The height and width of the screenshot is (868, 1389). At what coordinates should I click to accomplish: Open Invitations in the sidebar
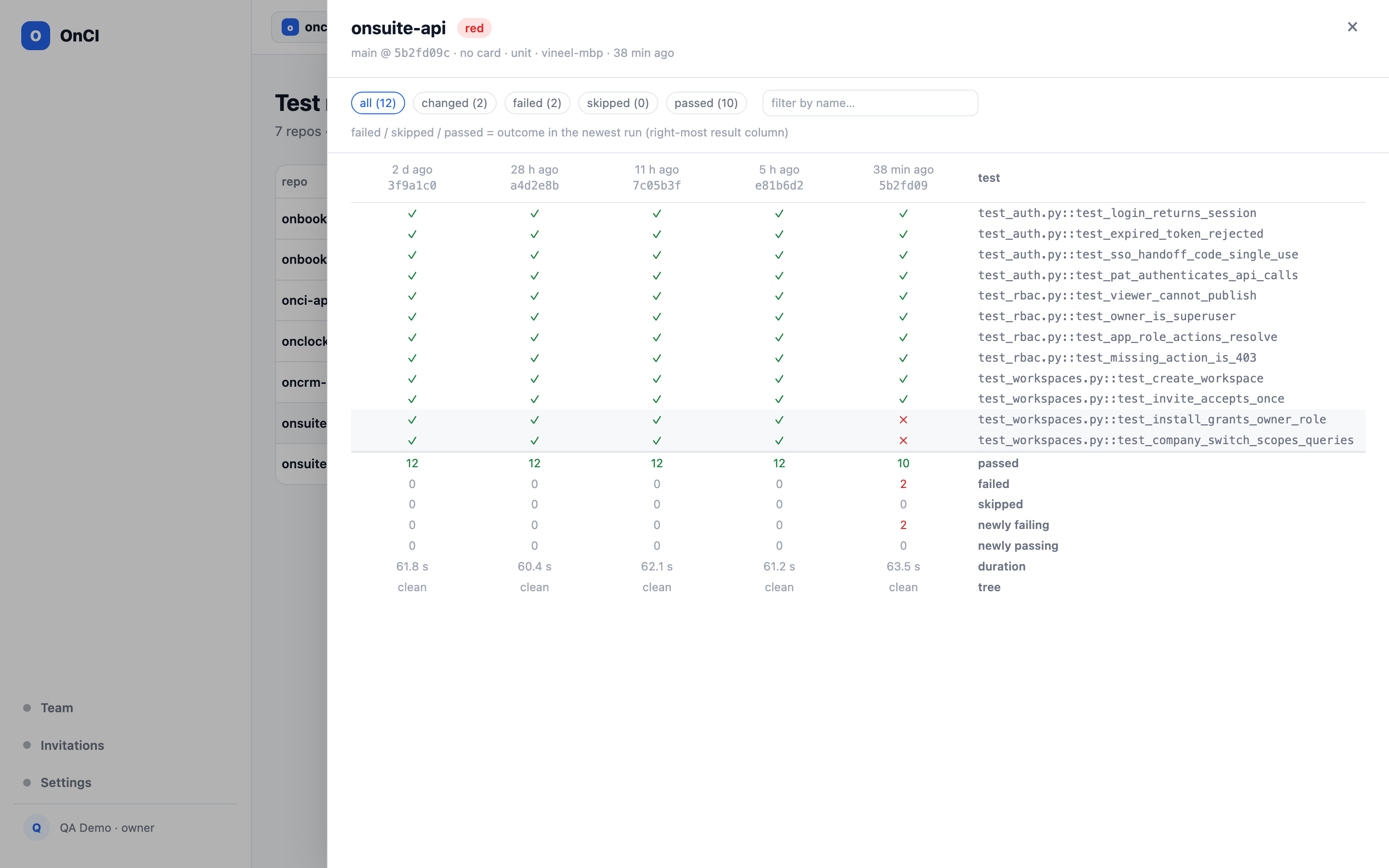click(72, 745)
